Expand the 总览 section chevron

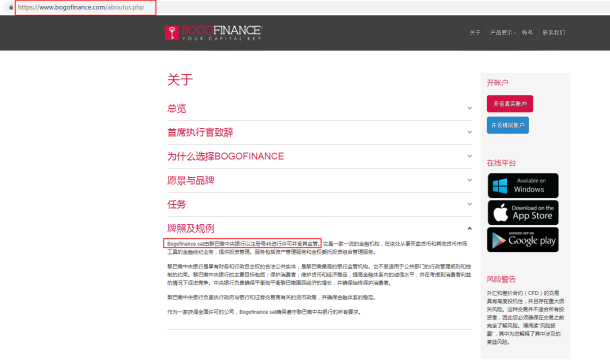[x=470, y=108]
